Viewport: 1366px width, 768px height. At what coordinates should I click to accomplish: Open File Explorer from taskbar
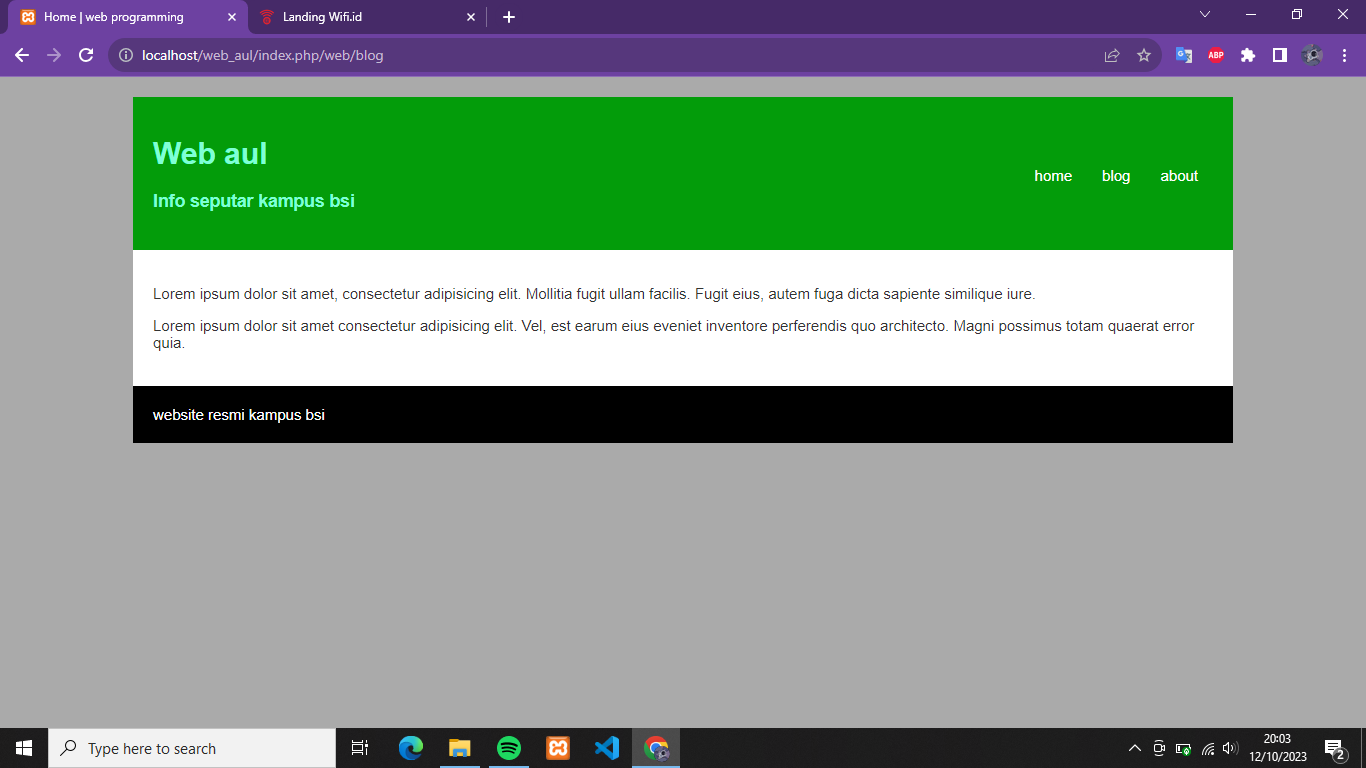coord(460,748)
